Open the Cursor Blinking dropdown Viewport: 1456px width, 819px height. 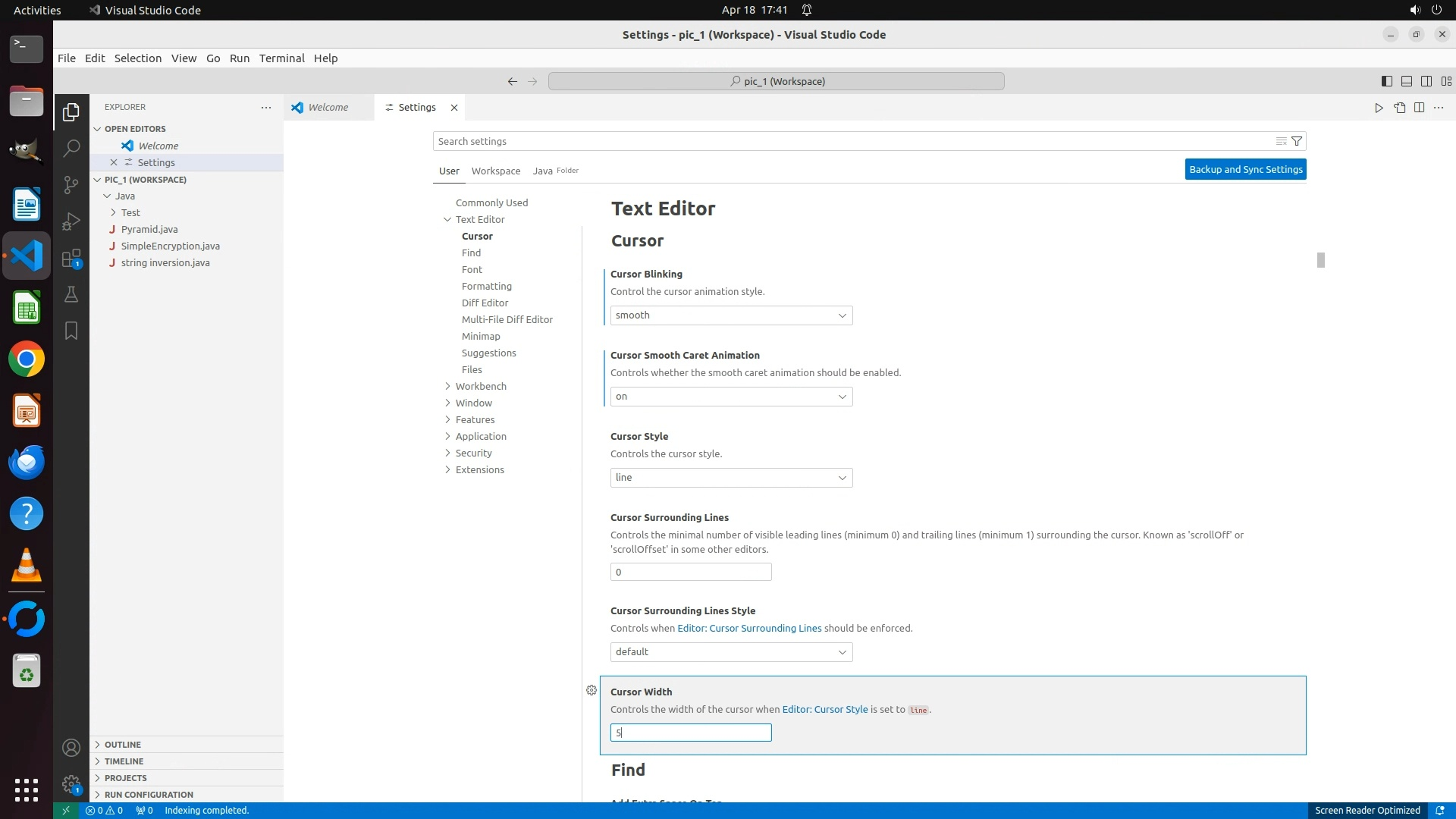pos(731,315)
